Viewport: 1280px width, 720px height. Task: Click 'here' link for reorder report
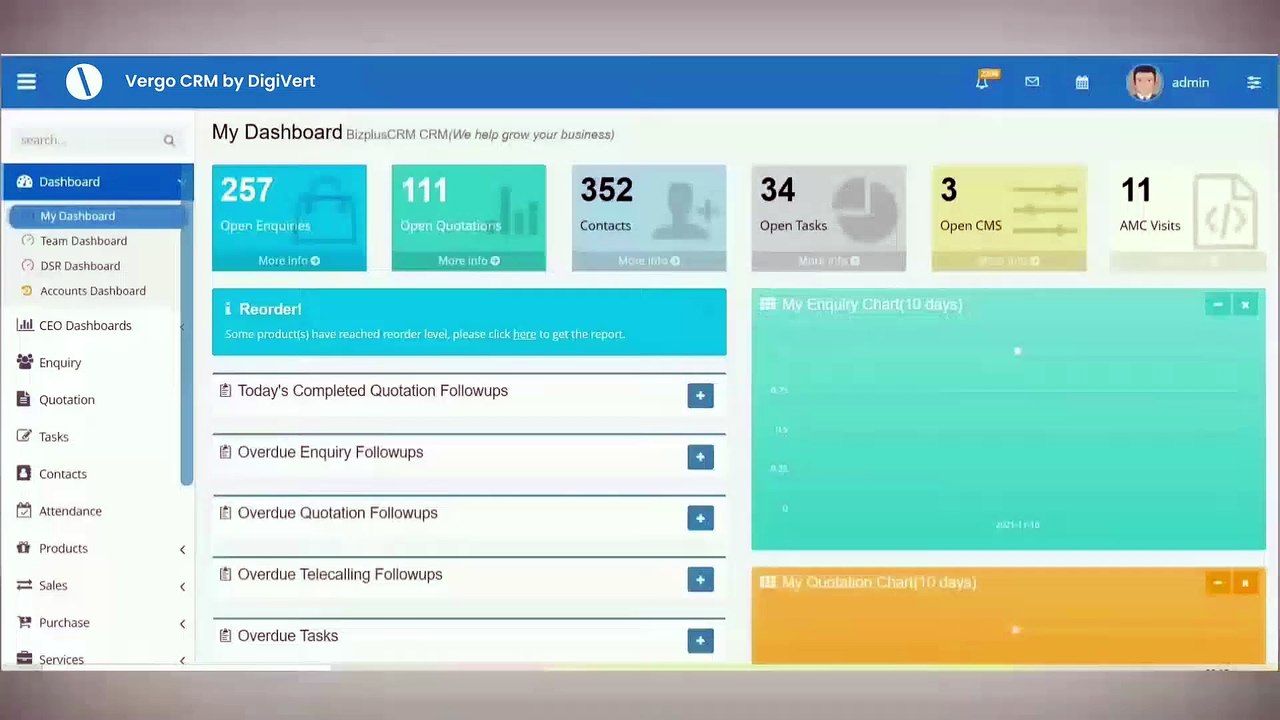pyautogui.click(x=524, y=334)
